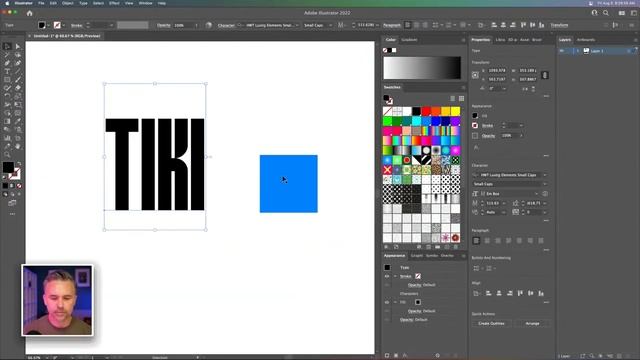Open Opacity link in control bar

pos(164,25)
